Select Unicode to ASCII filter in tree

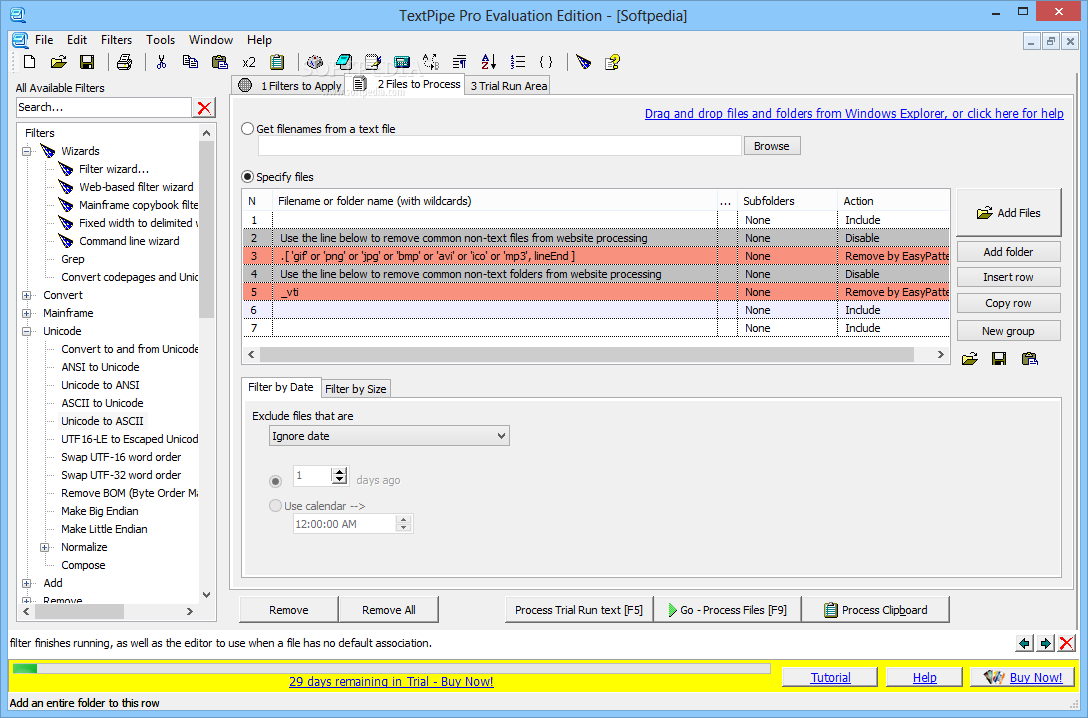(x=102, y=421)
